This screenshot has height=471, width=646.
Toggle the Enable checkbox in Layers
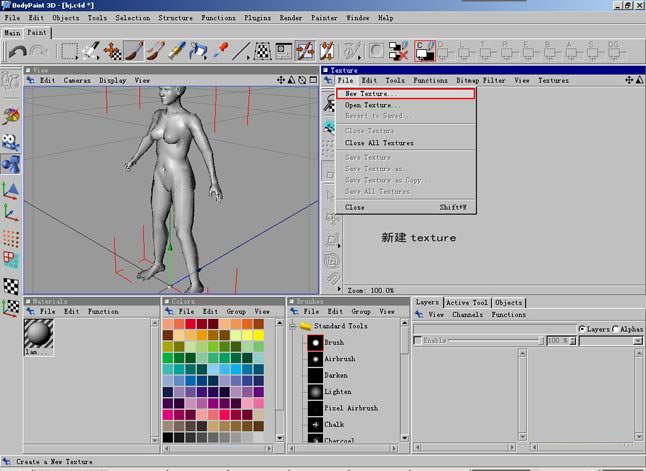point(418,341)
